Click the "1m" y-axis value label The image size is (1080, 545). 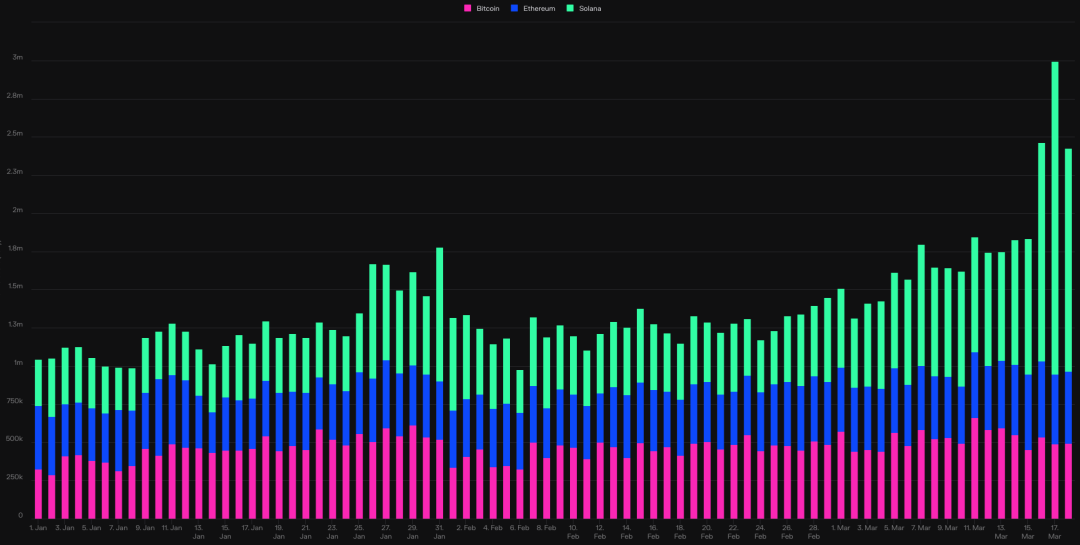coord(17,364)
